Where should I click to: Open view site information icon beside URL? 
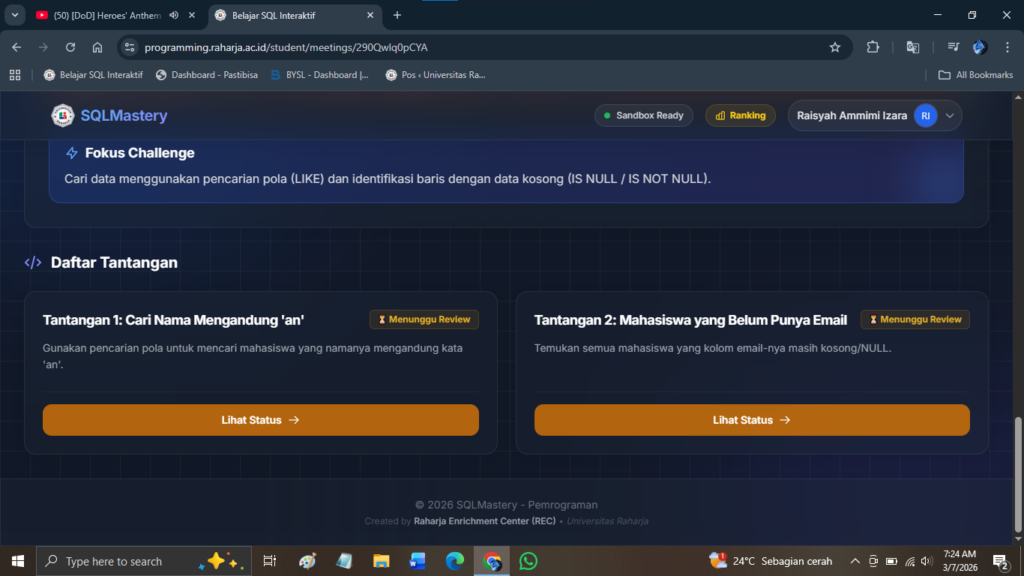(128, 47)
